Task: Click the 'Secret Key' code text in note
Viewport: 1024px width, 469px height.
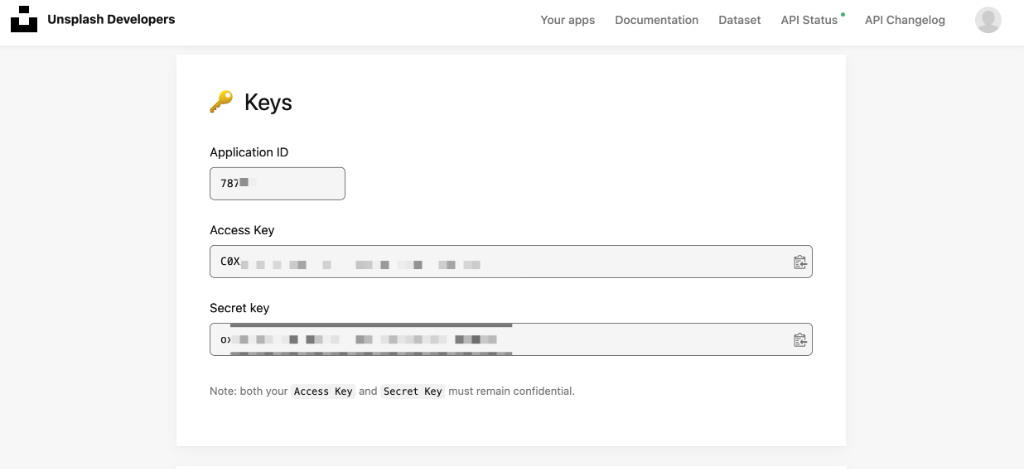Action: (x=412, y=391)
